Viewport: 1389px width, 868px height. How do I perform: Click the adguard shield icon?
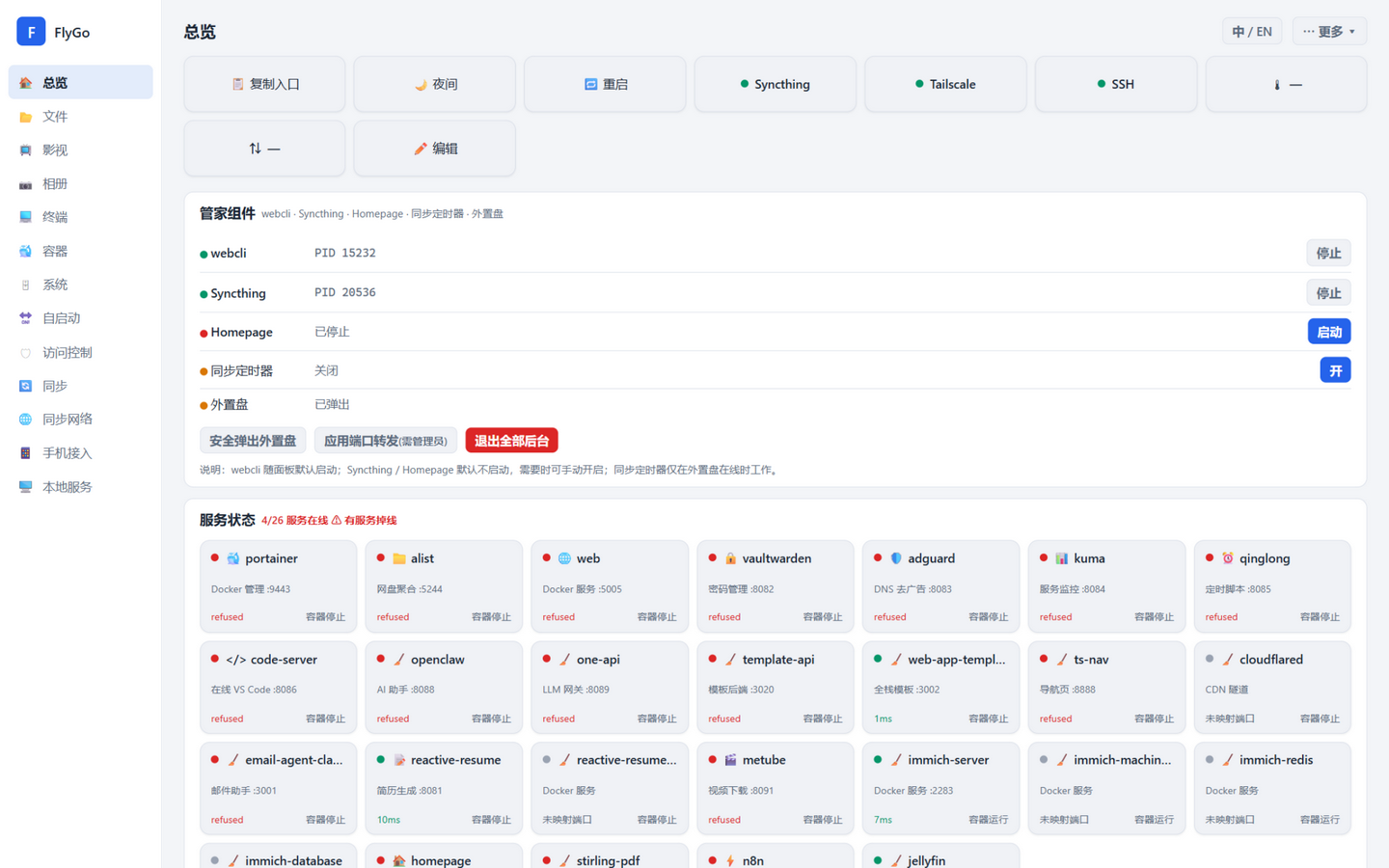pos(896,558)
